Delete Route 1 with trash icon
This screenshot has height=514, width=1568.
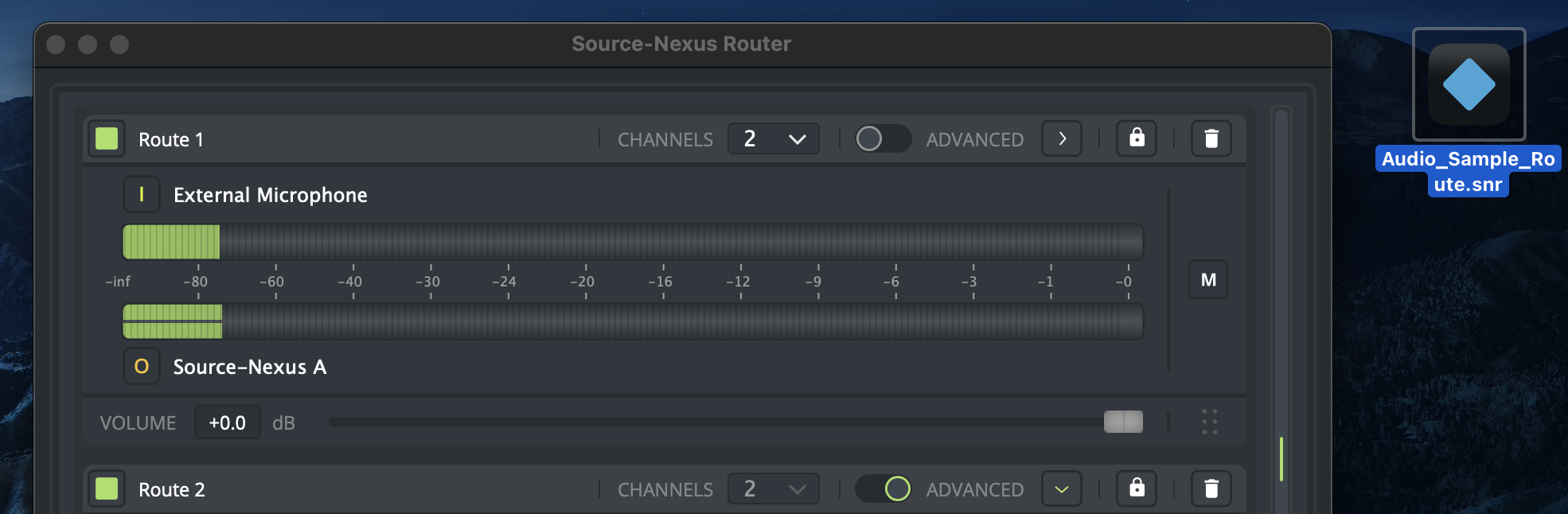point(1211,138)
